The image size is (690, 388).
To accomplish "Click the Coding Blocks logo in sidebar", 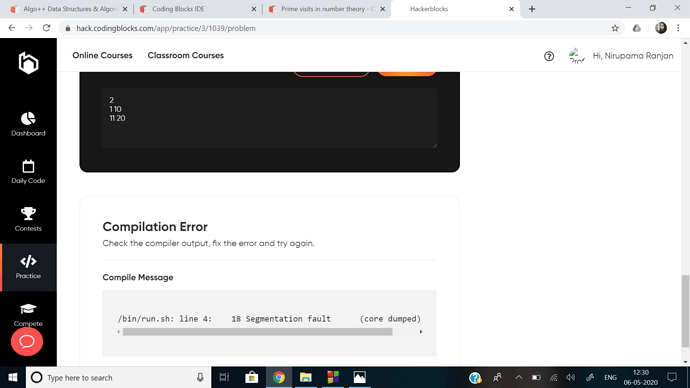I will 28,63.
